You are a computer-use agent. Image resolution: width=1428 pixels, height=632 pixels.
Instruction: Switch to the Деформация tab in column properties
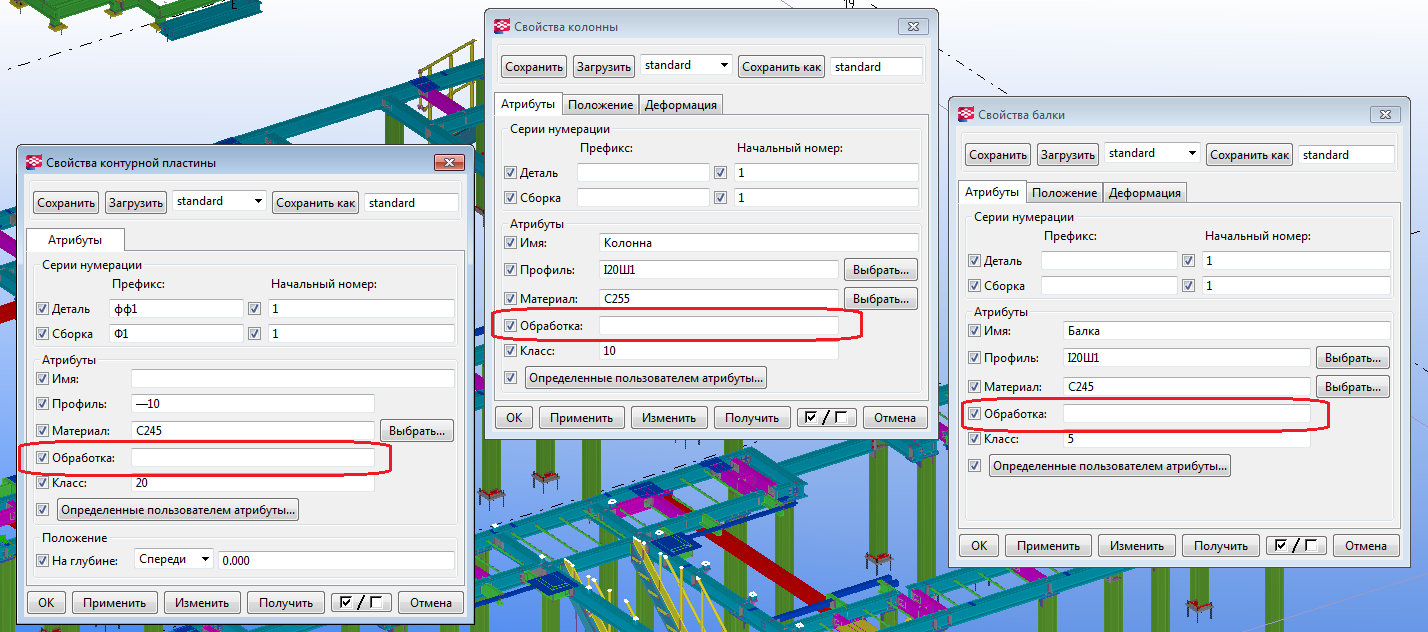[680, 105]
